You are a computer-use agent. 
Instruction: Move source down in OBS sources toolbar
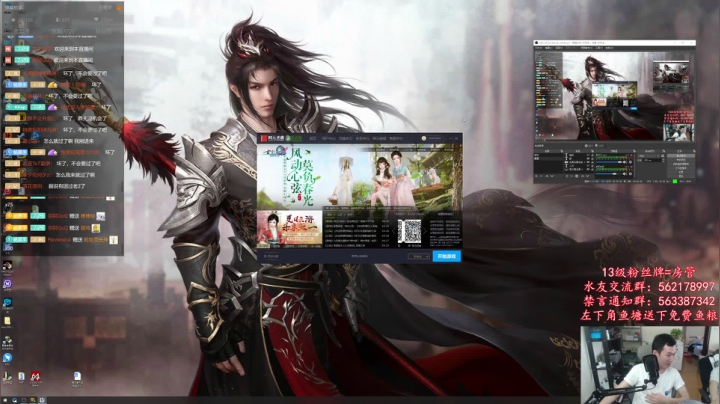(x=587, y=176)
